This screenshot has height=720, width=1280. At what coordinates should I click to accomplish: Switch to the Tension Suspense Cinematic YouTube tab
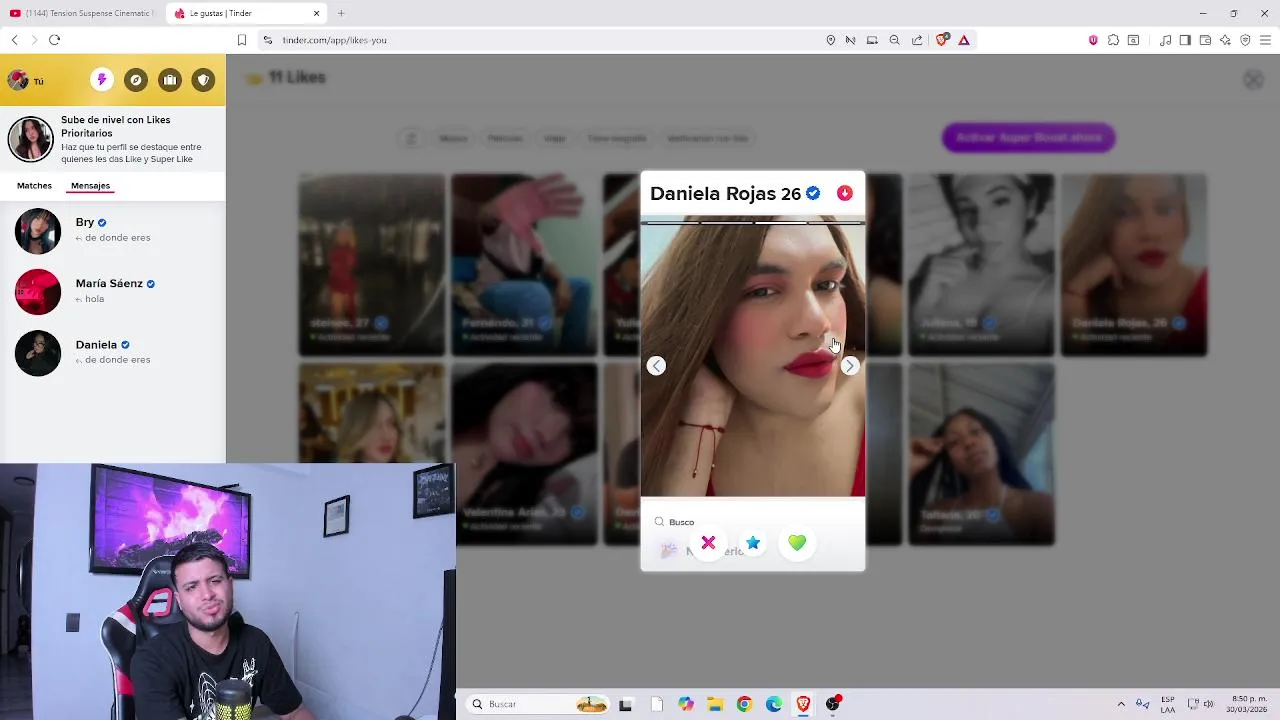tap(82, 13)
